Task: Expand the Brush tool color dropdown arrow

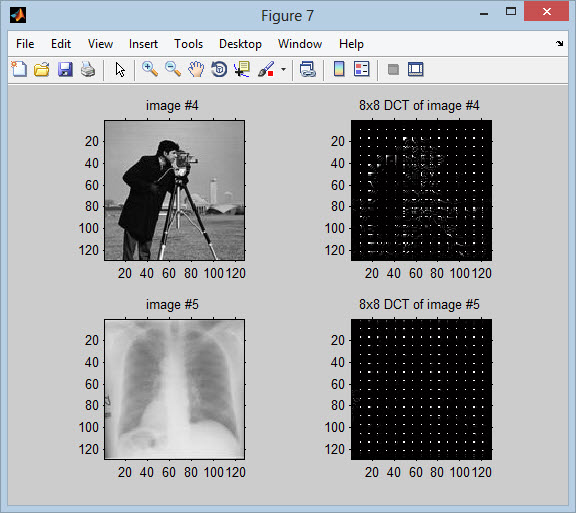Action: [x=283, y=69]
